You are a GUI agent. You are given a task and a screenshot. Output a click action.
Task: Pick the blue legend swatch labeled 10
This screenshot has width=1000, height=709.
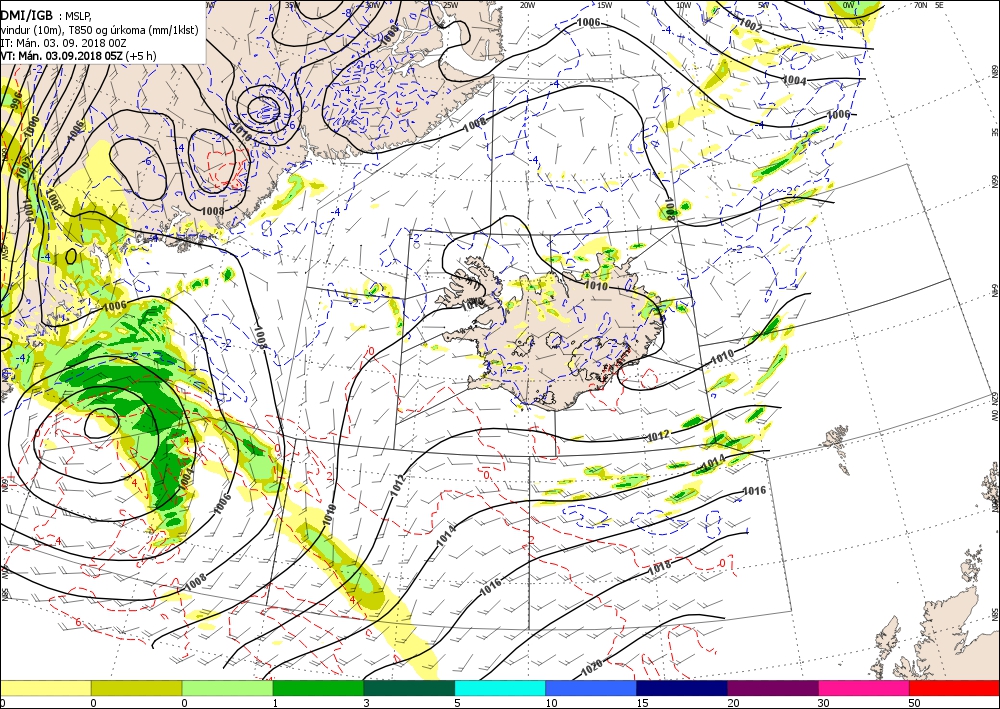(591, 688)
